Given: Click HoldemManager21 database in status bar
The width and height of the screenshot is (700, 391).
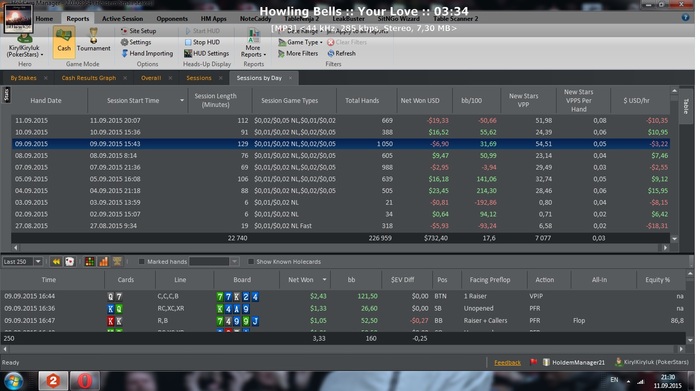Looking at the screenshot, I should [x=574, y=362].
